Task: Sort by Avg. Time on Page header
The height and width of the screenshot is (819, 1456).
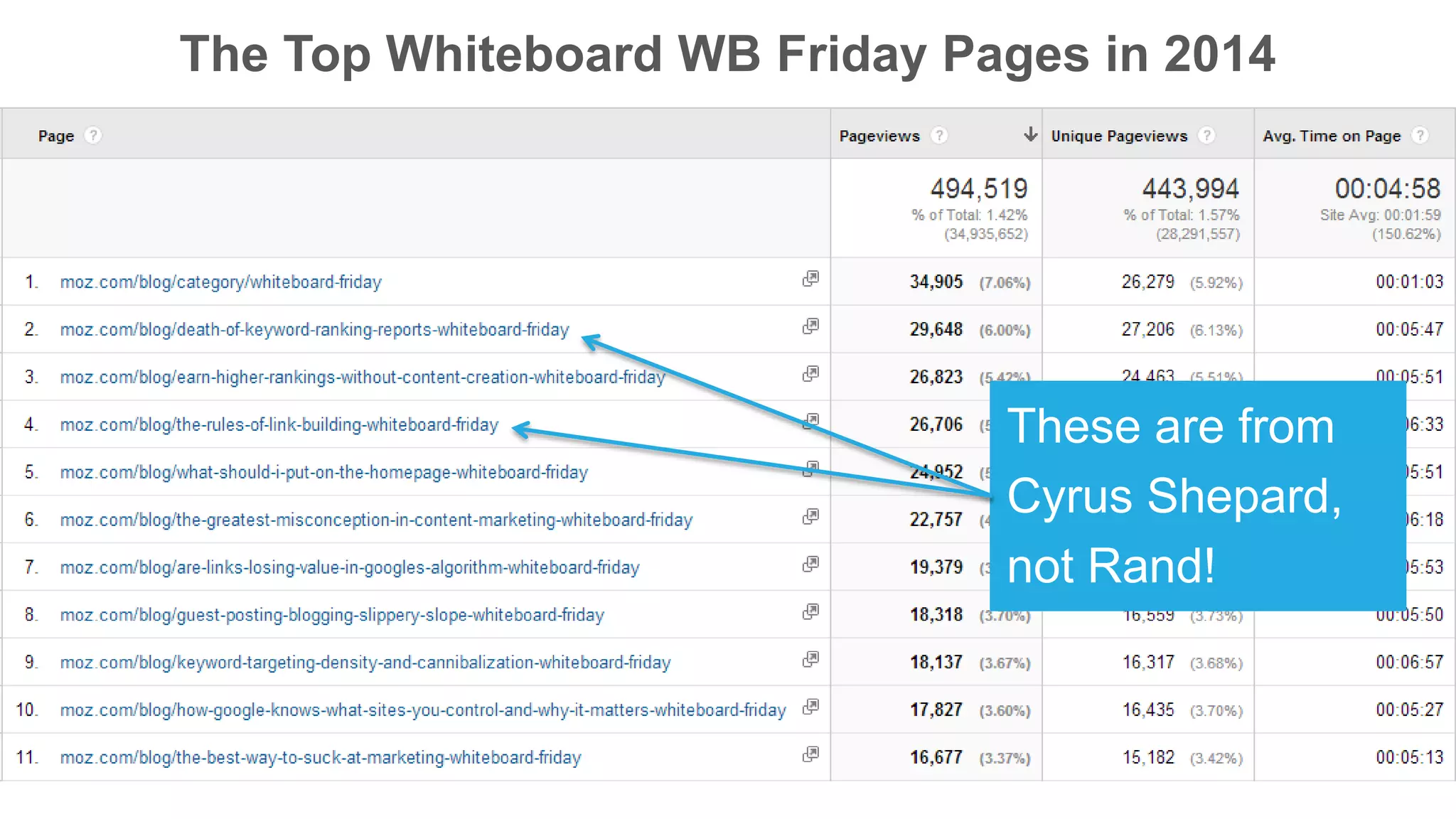Action: point(1332,136)
